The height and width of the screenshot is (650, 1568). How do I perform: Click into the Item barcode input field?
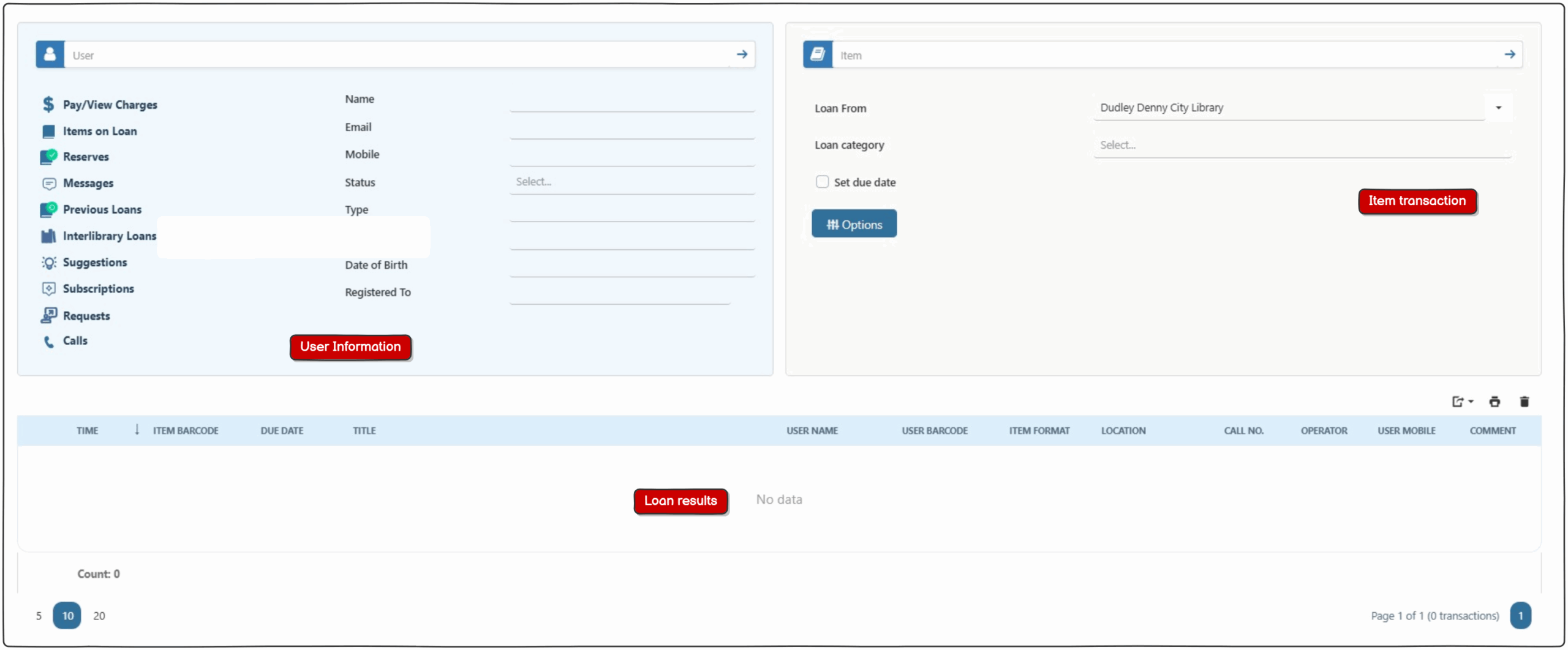coord(1164,55)
